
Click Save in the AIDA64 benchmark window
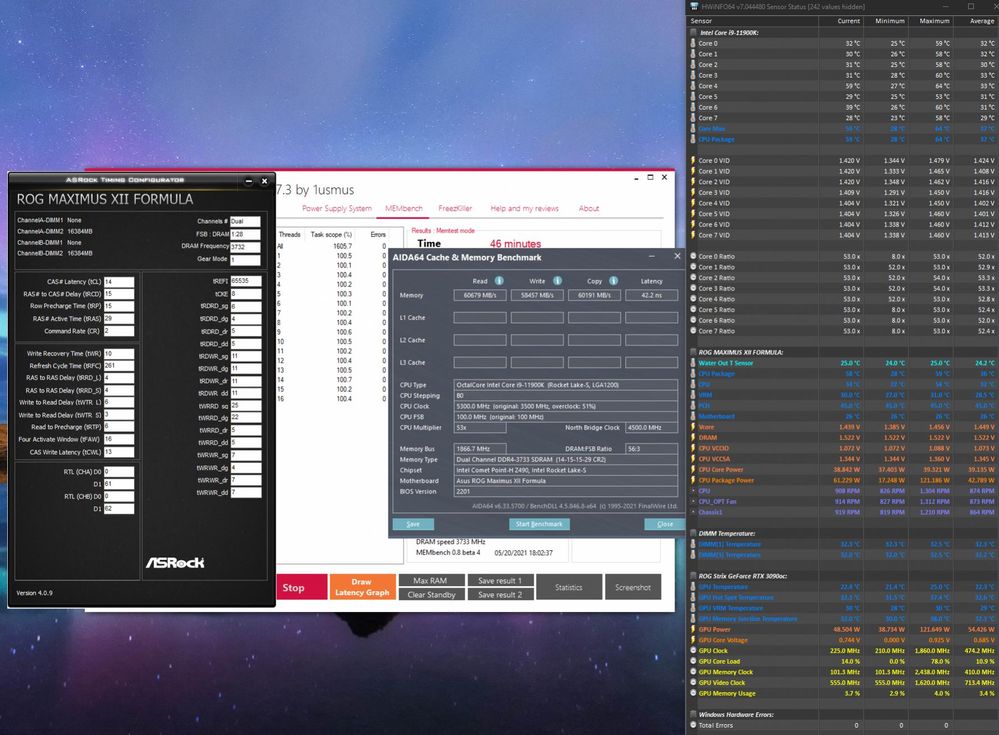point(413,524)
